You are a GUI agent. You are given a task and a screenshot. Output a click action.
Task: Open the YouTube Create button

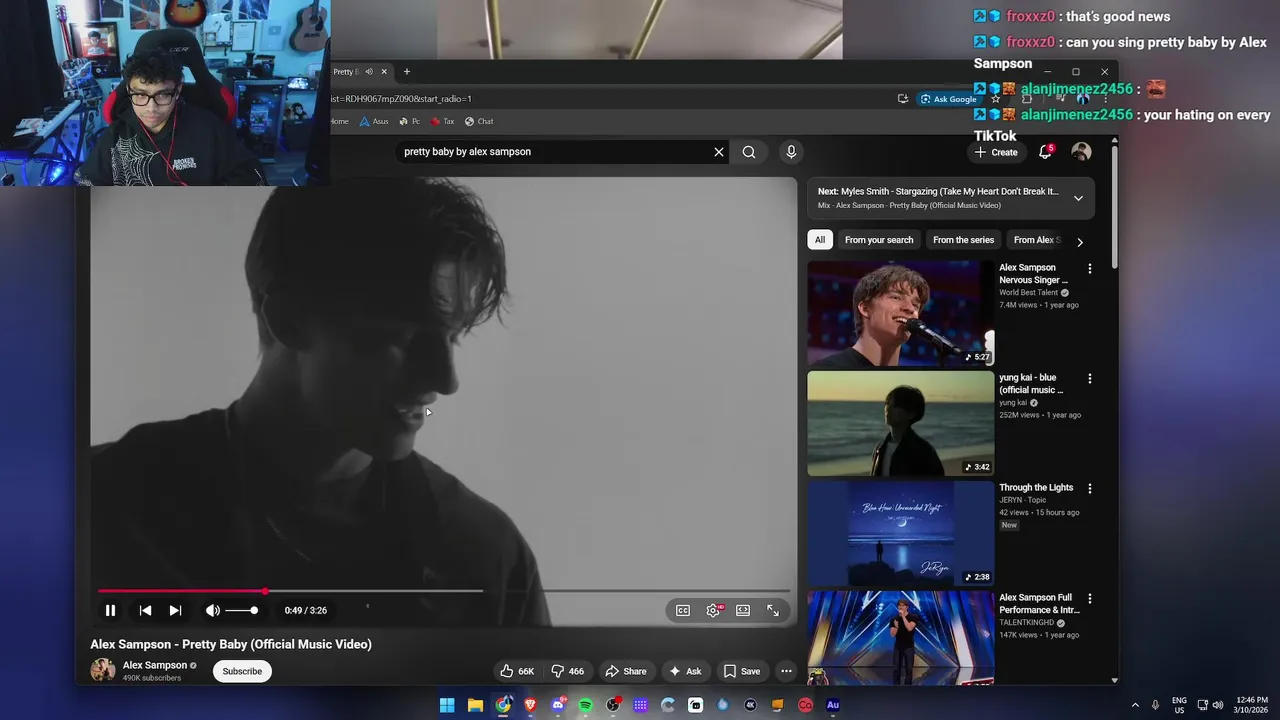[996, 152]
